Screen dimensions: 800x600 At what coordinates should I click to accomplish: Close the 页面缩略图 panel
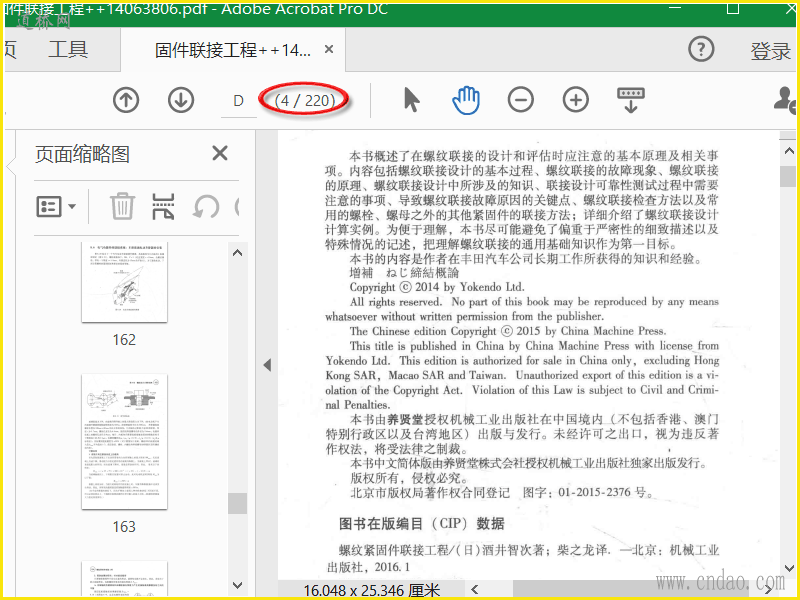click(220, 153)
